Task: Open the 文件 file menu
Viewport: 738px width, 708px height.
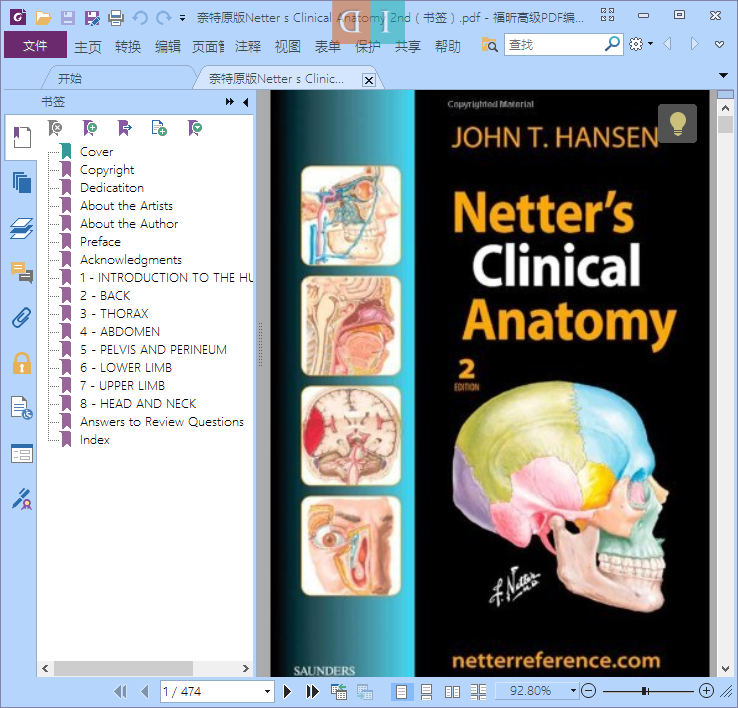Action: pyautogui.click(x=35, y=45)
